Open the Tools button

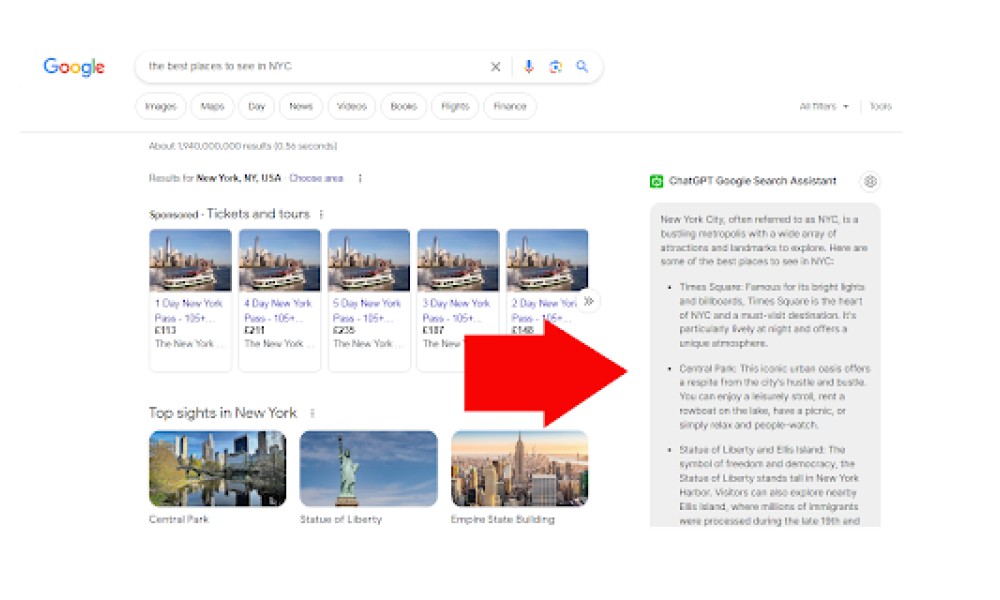[x=881, y=106]
